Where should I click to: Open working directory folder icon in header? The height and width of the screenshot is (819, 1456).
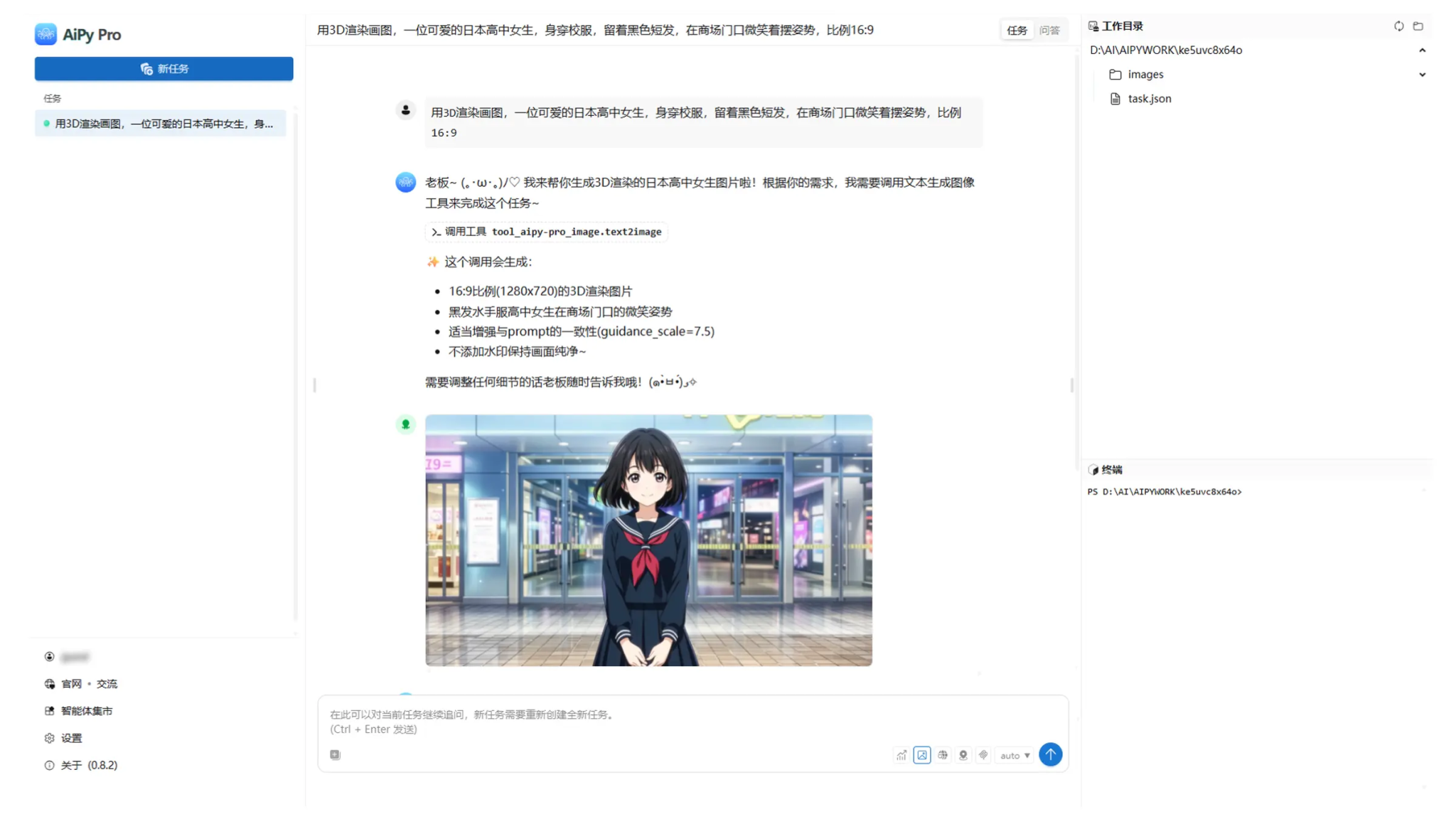coord(1418,26)
